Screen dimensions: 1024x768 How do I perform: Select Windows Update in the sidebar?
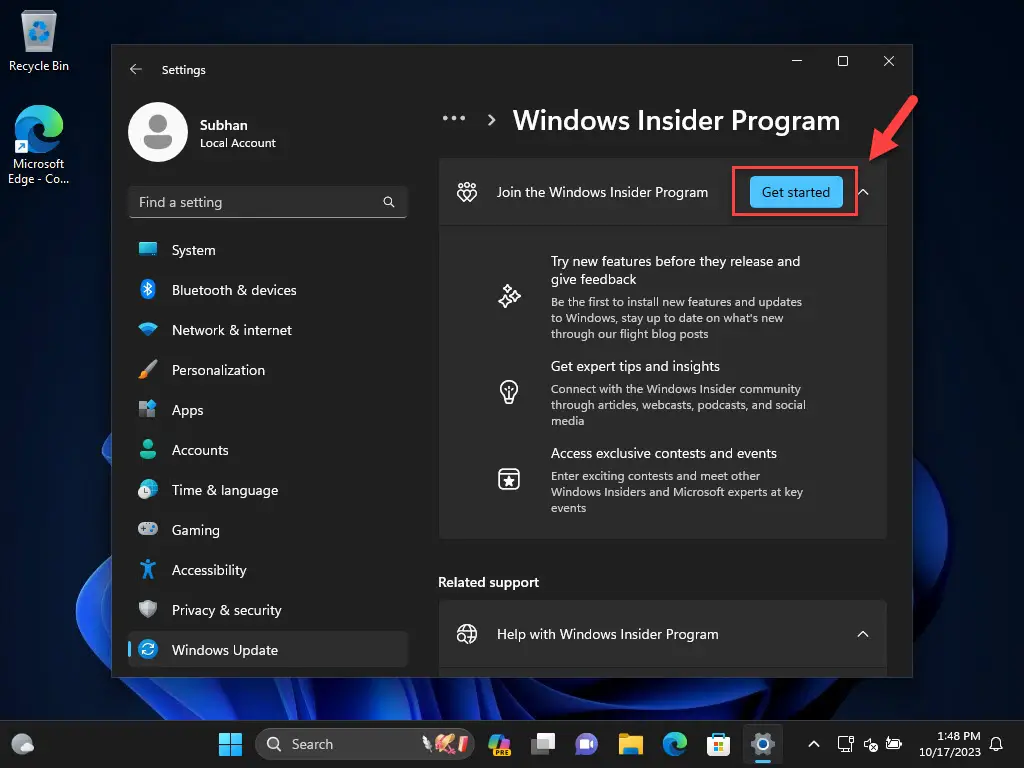(268, 650)
